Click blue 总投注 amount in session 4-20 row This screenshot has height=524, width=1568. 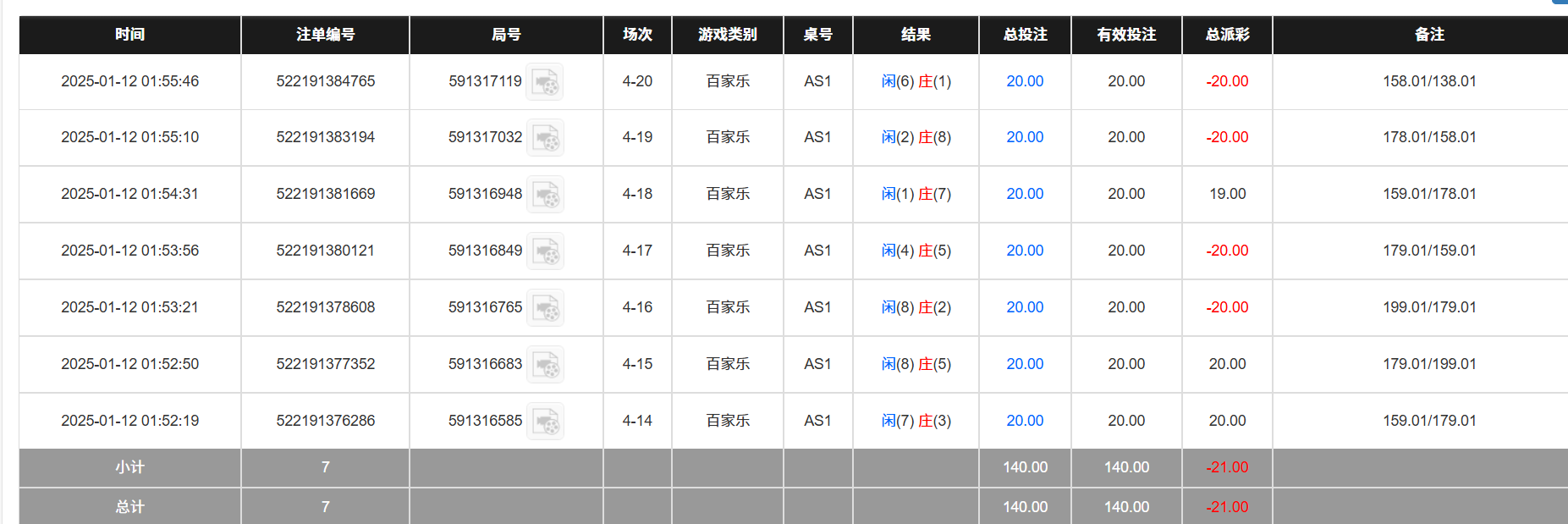[x=1024, y=81]
